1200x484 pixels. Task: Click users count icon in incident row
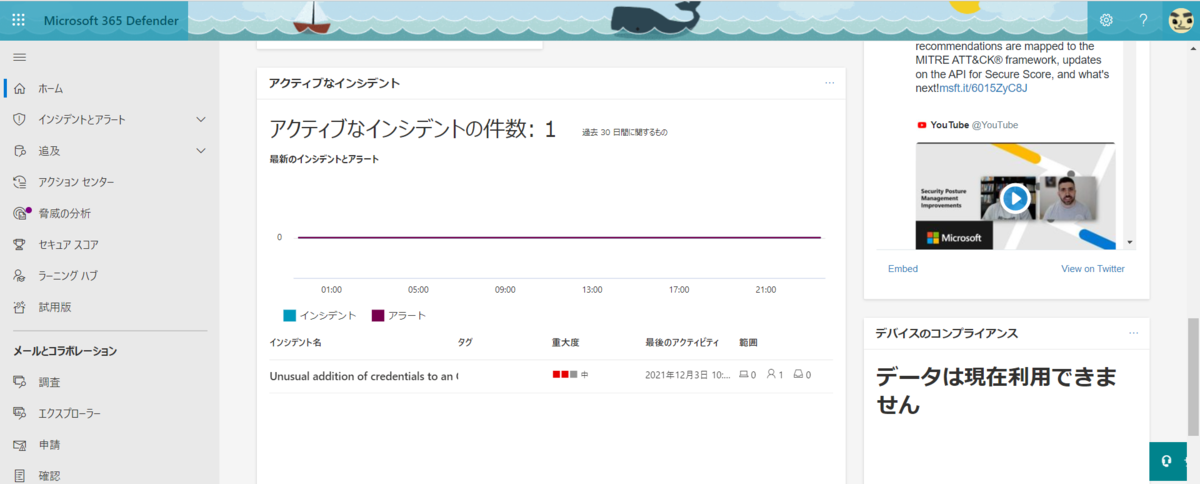point(771,375)
